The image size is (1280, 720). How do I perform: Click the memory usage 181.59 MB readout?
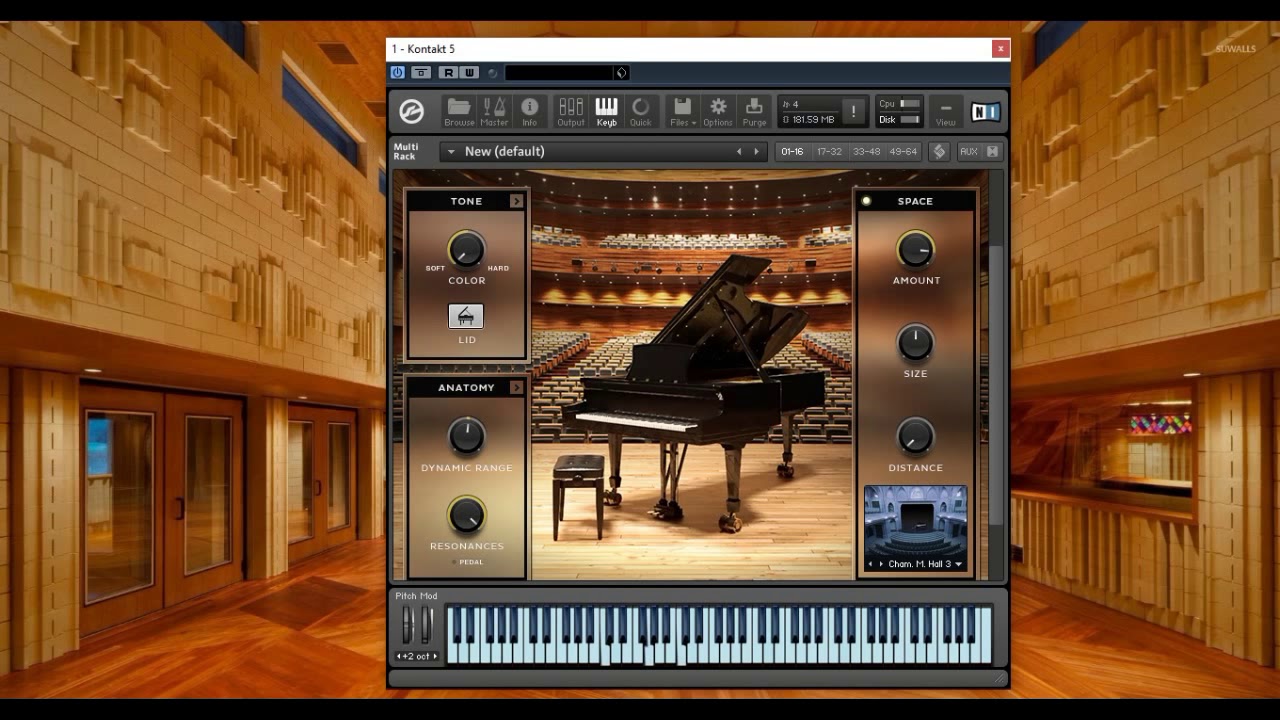(x=813, y=120)
